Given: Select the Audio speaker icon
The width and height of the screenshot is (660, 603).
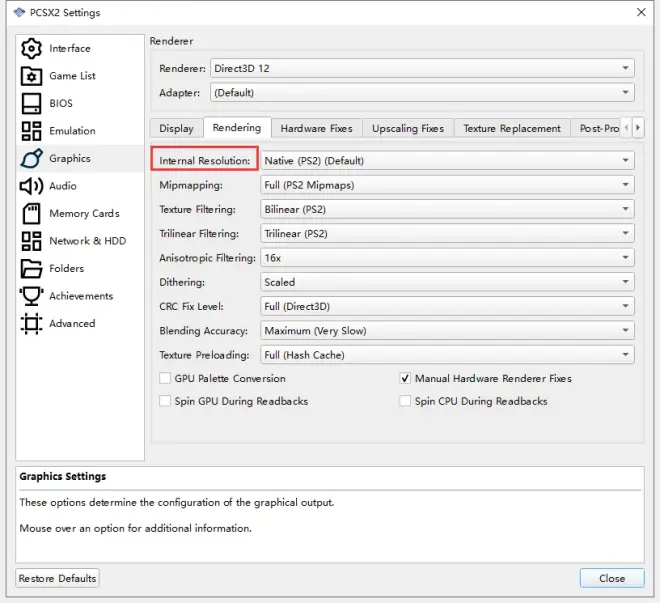Looking at the screenshot, I should [32, 186].
